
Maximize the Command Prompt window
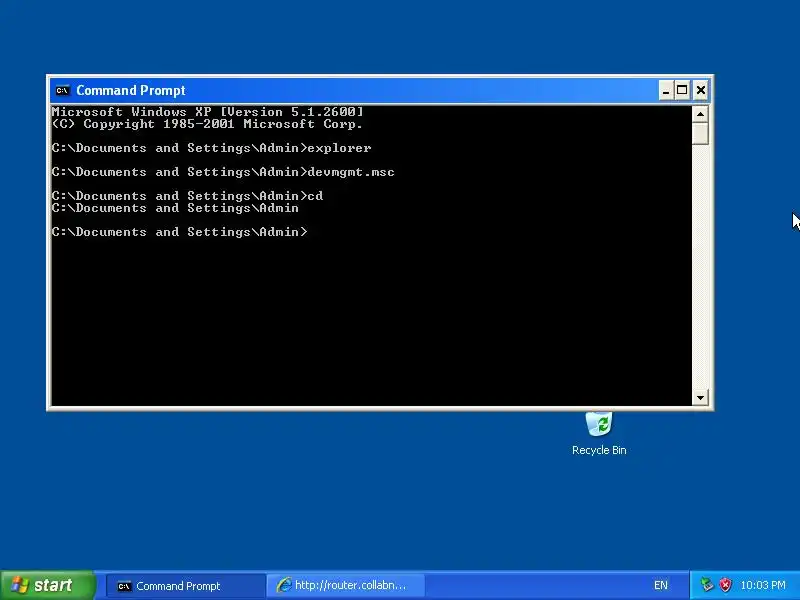(x=682, y=91)
